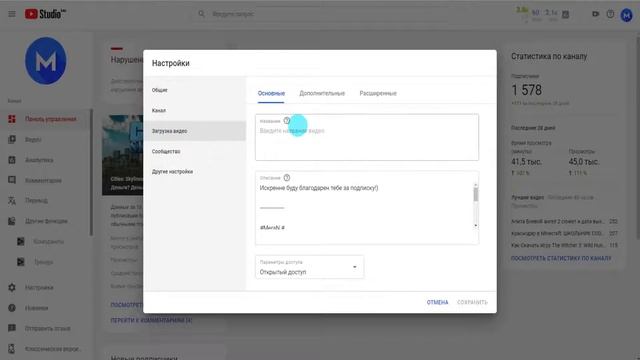The image size is (640, 360).
Task: Click Панель управления sidebar label
Action: (x=51, y=119)
